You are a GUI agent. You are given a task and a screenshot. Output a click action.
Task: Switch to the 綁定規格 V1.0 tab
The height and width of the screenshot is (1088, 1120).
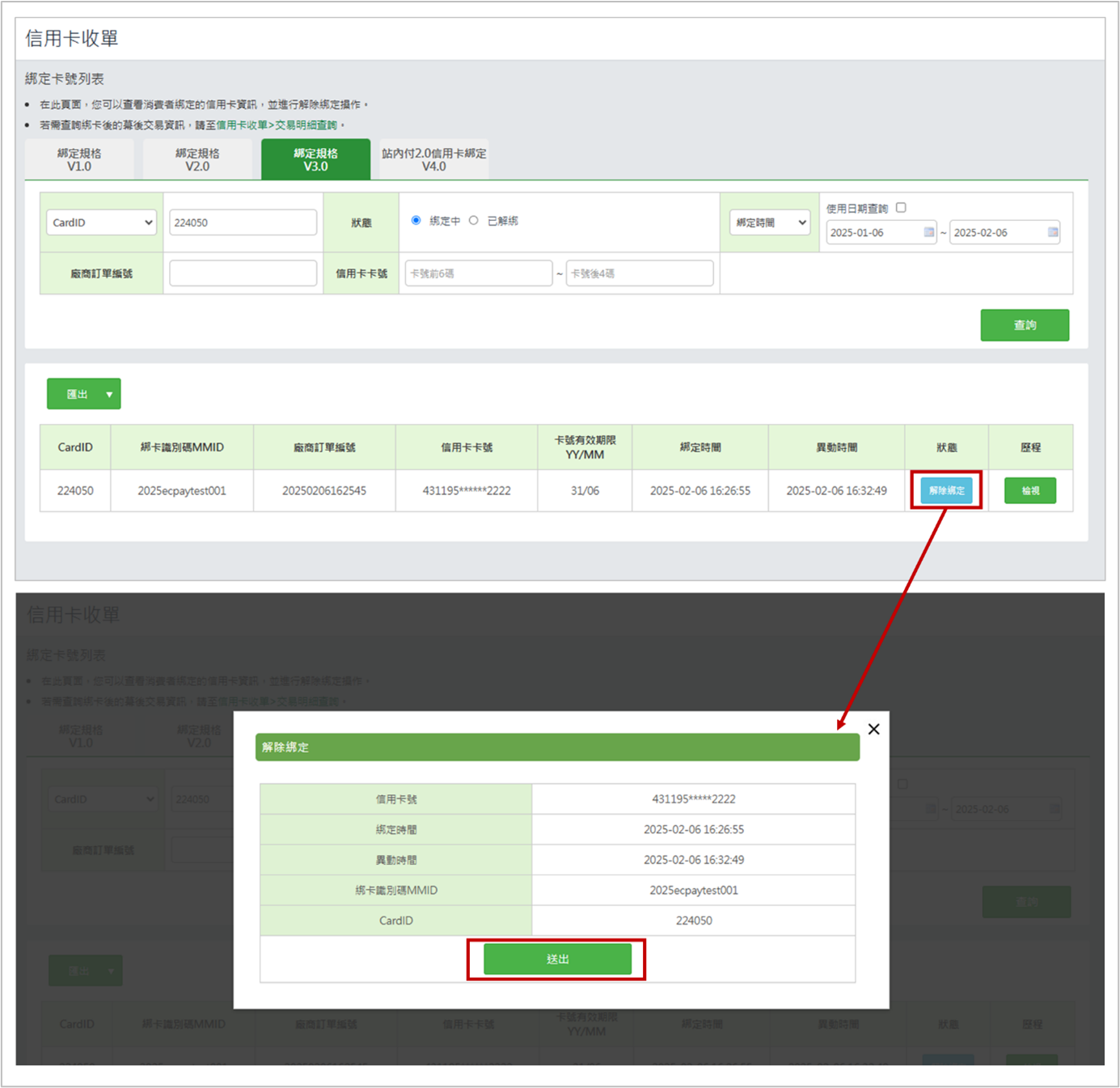[79, 159]
